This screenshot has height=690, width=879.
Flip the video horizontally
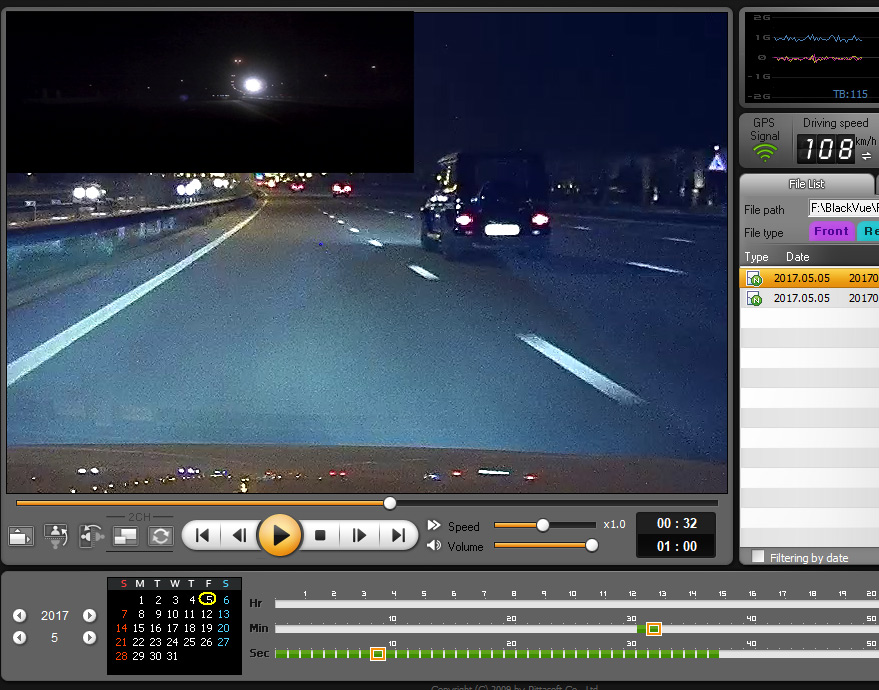[x=91, y=536]
